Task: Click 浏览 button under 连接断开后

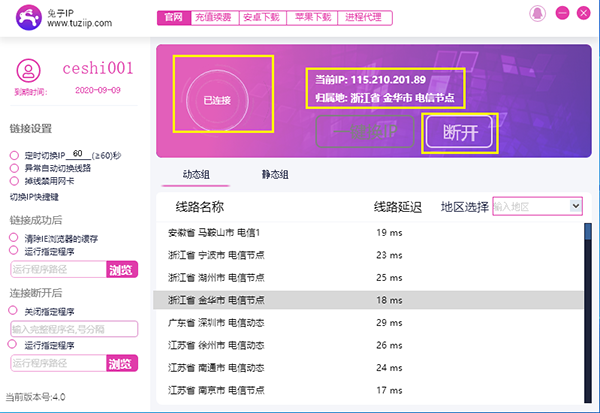Action: click(120, 363)
